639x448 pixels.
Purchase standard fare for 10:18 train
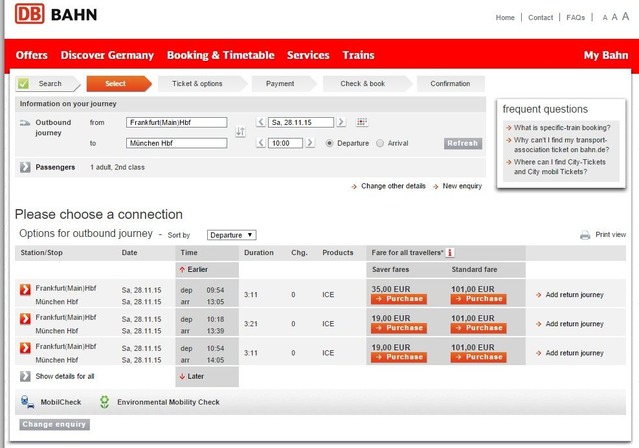[x=478, y=328]
